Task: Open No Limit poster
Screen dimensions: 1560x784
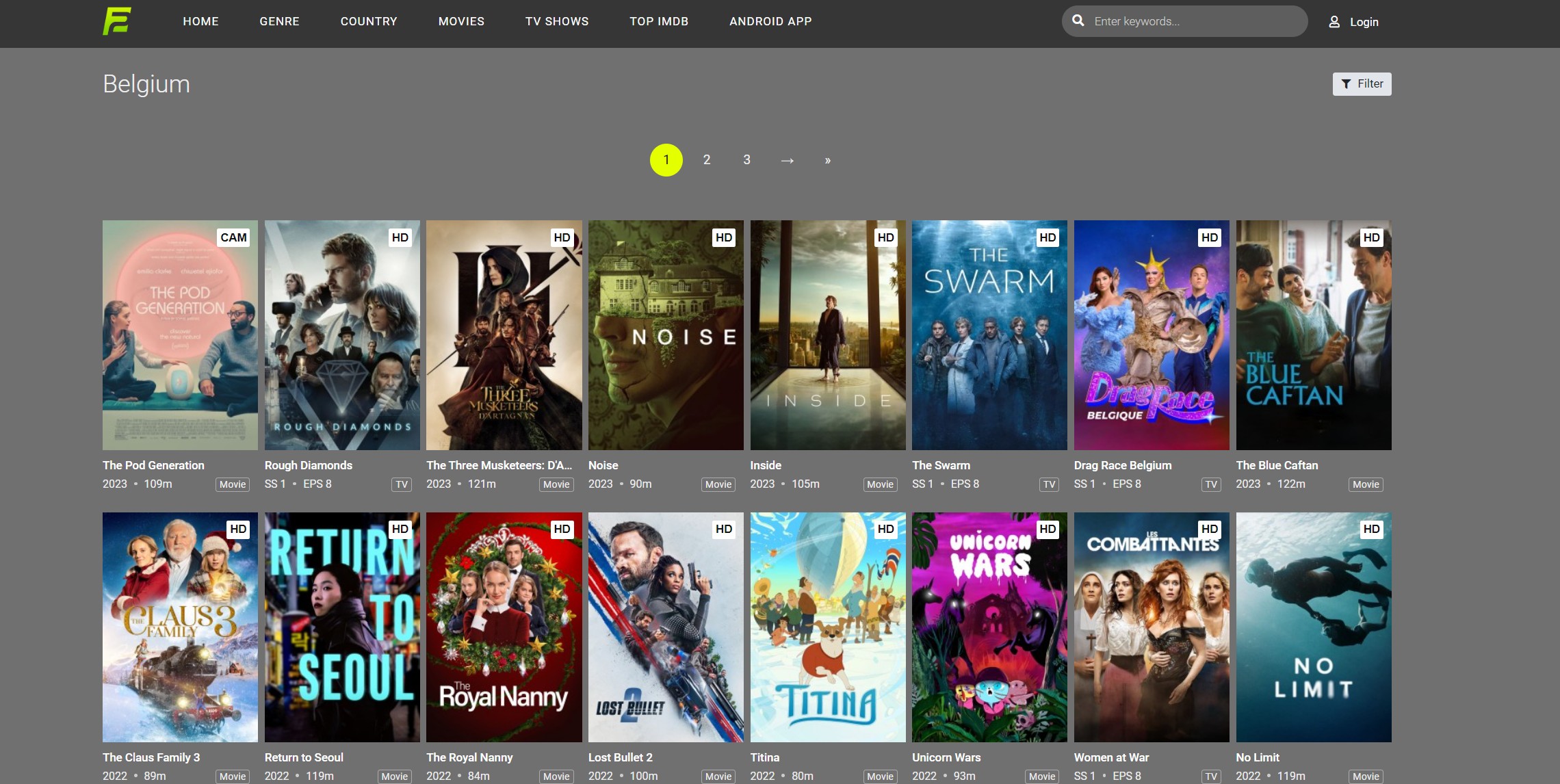Action: (x=1314, y=627)
